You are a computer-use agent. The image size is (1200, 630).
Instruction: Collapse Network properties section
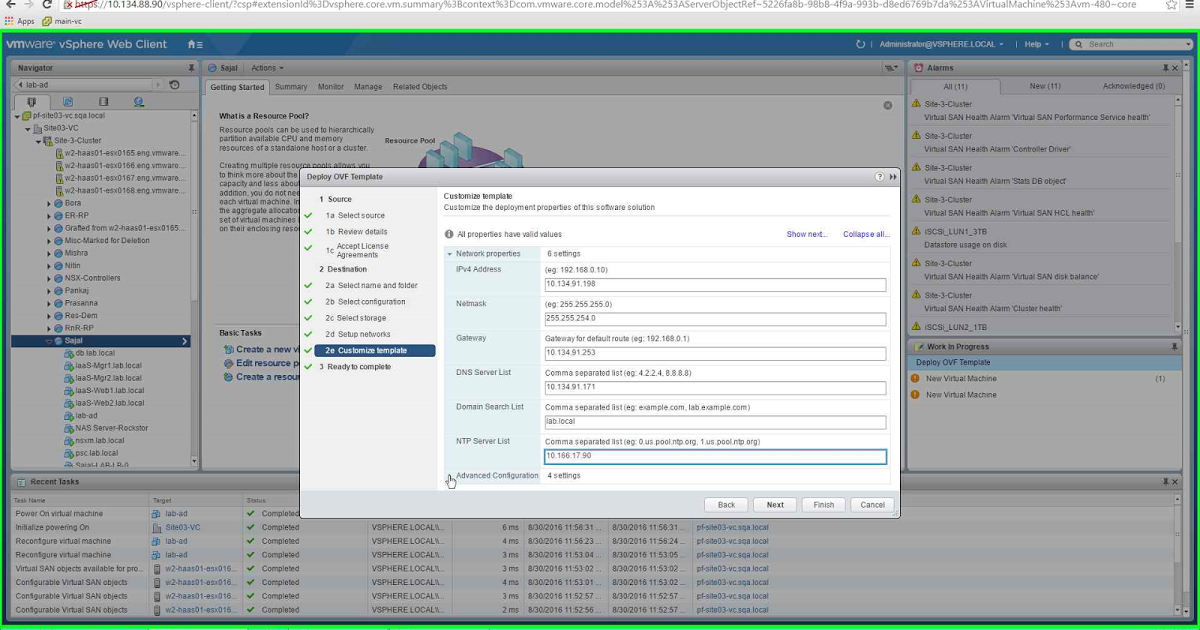click(450, 254)
